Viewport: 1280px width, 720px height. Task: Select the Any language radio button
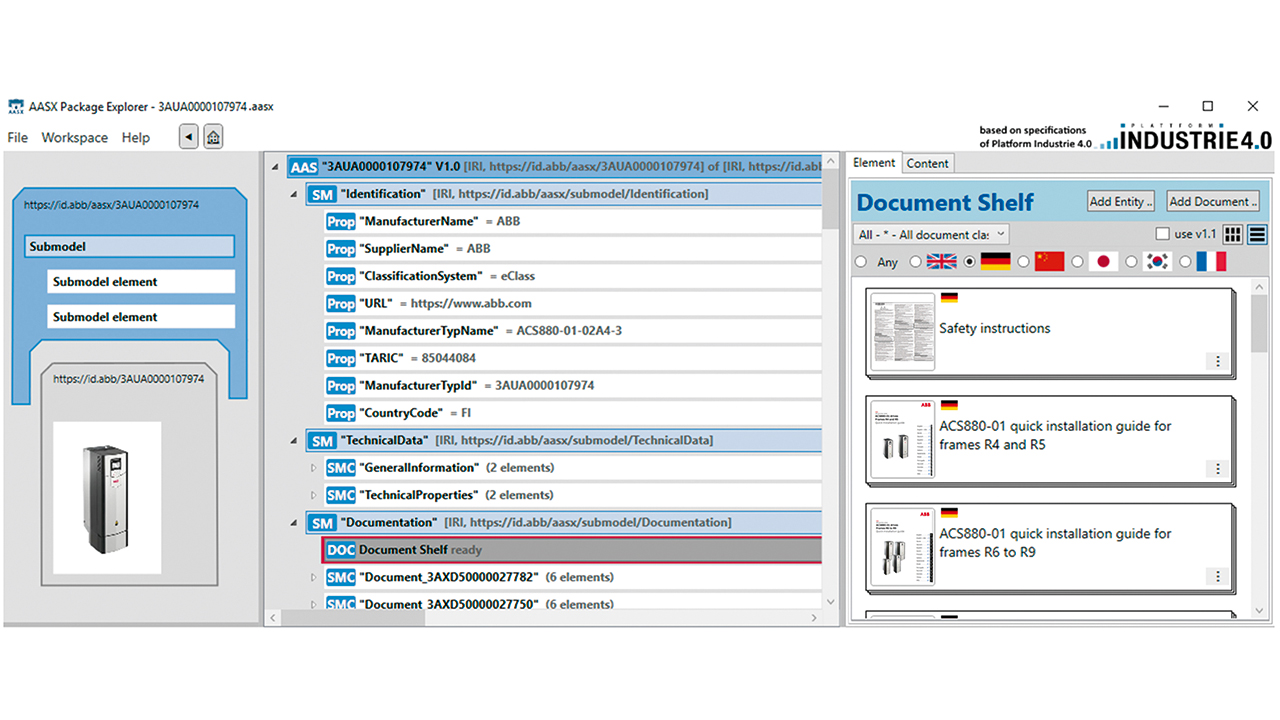860,262
